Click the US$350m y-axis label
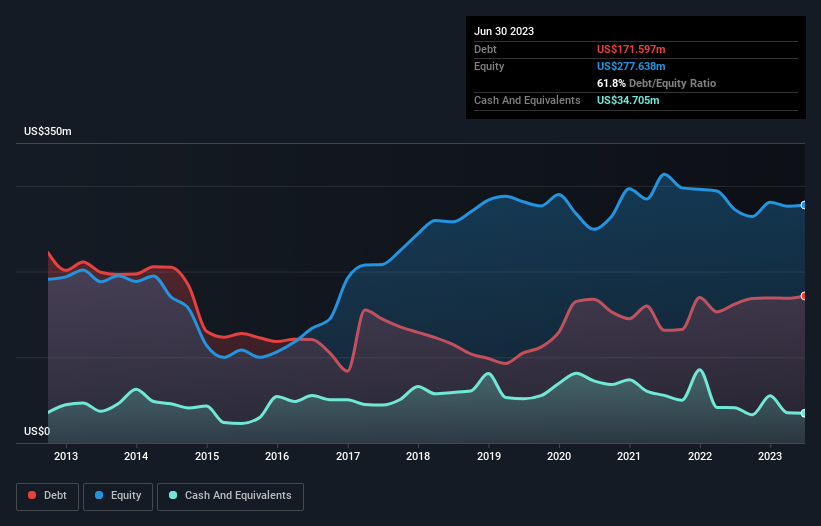821x526 pixels. [48, 131]
